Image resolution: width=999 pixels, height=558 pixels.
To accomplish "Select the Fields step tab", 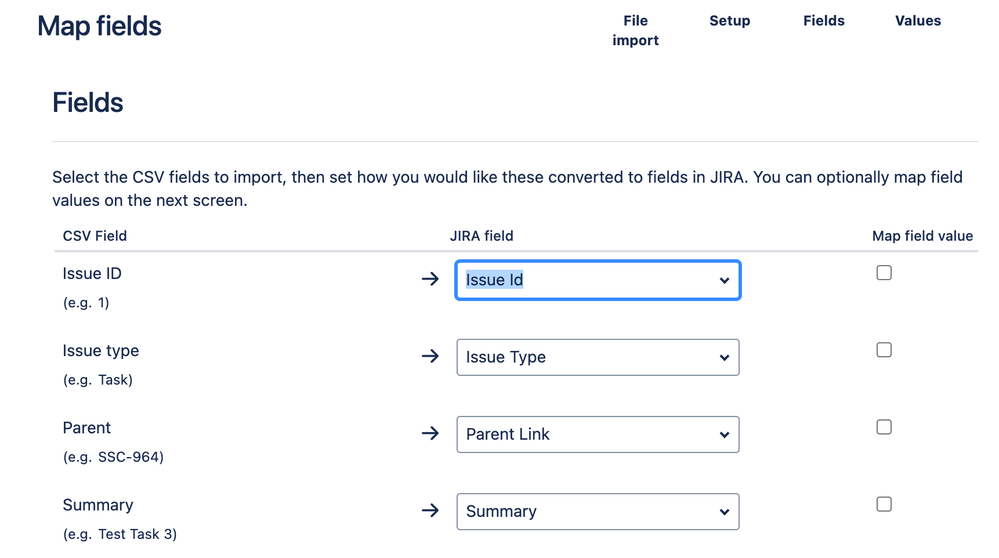I will [x=824, y=21].
